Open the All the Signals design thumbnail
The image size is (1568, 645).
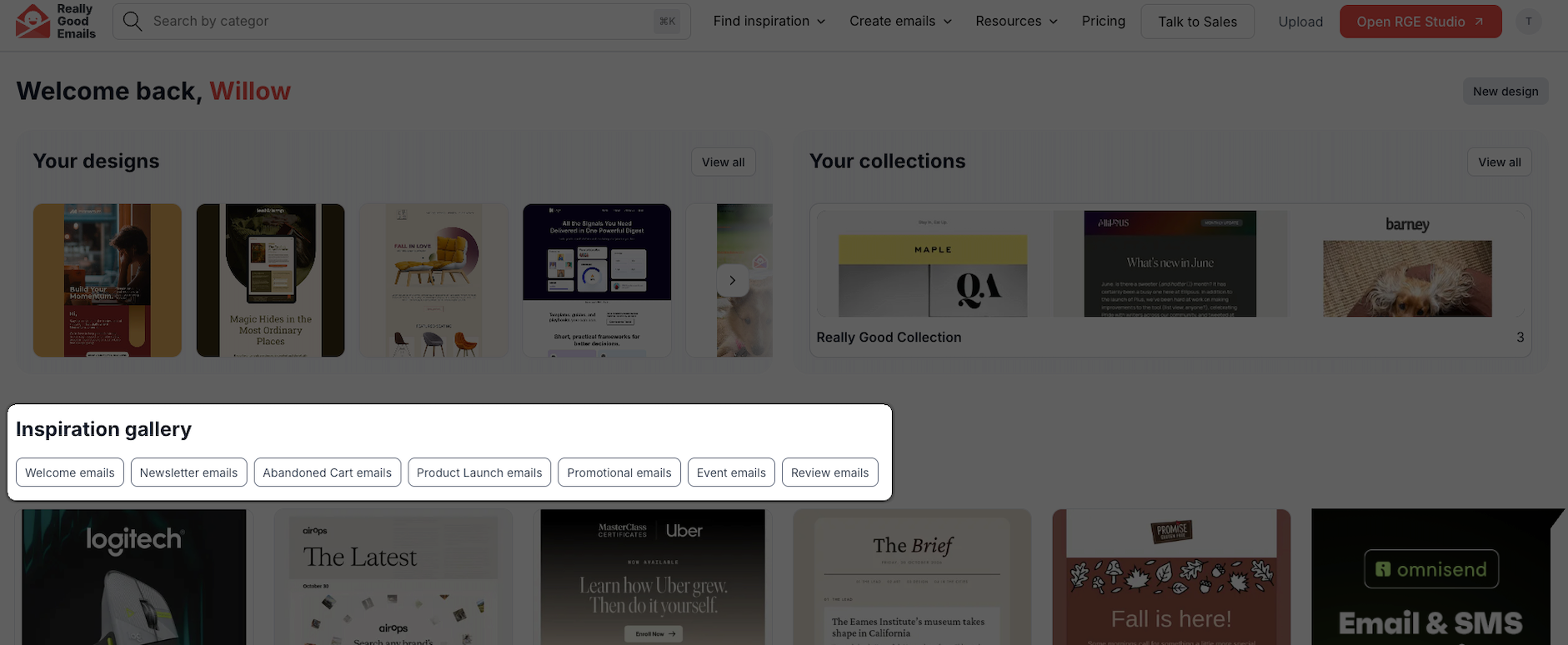(x=597, y=280)
